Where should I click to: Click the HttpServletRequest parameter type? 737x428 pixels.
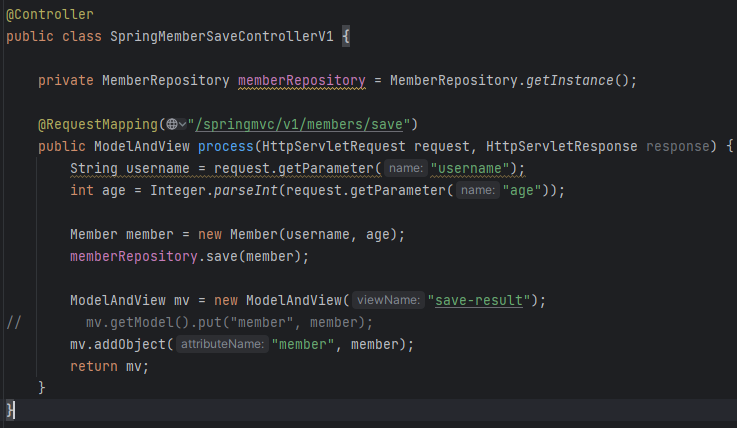point(334,147)
